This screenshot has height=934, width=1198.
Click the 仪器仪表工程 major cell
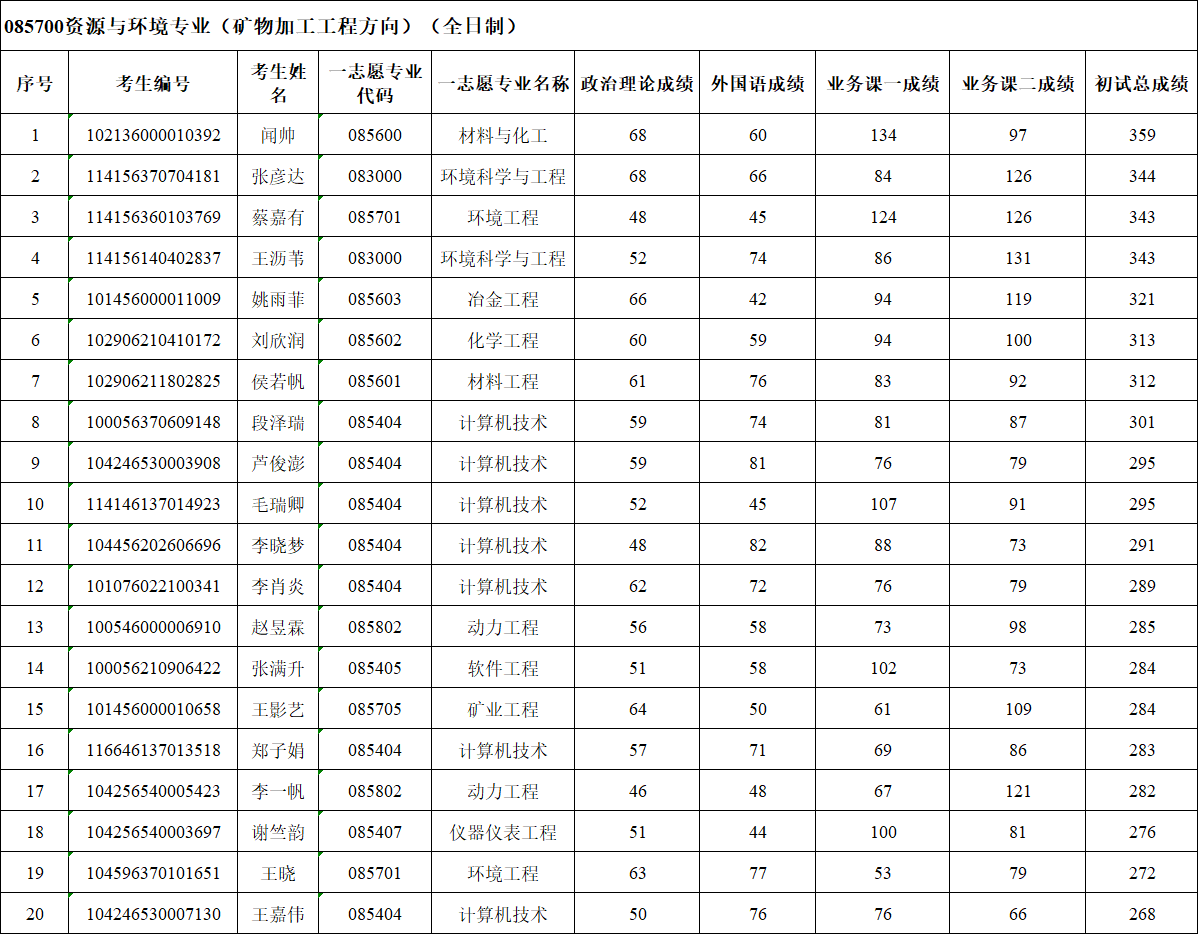tap(503, 832)
